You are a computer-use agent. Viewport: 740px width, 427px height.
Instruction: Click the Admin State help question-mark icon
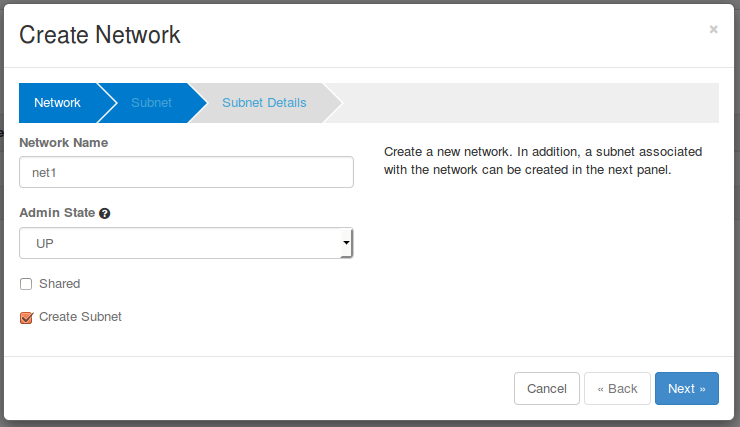(104, 214)
